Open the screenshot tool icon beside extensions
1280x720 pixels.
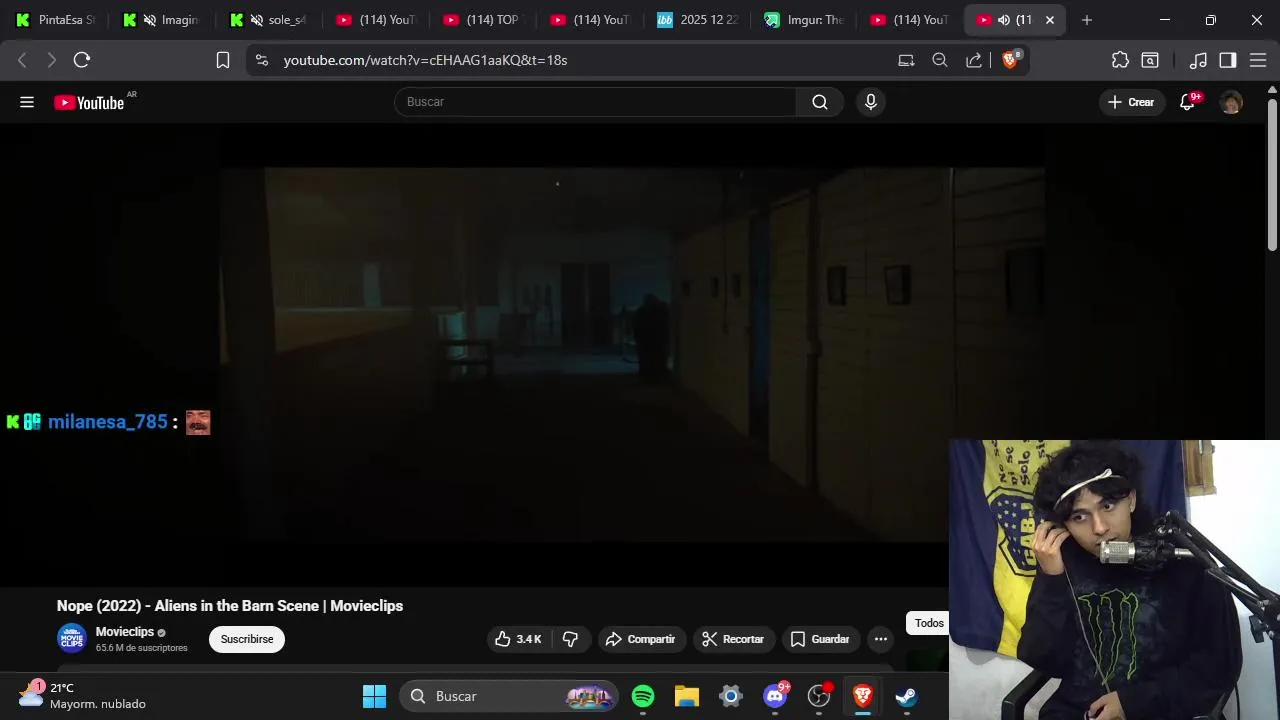click(x=1150, y=60)
